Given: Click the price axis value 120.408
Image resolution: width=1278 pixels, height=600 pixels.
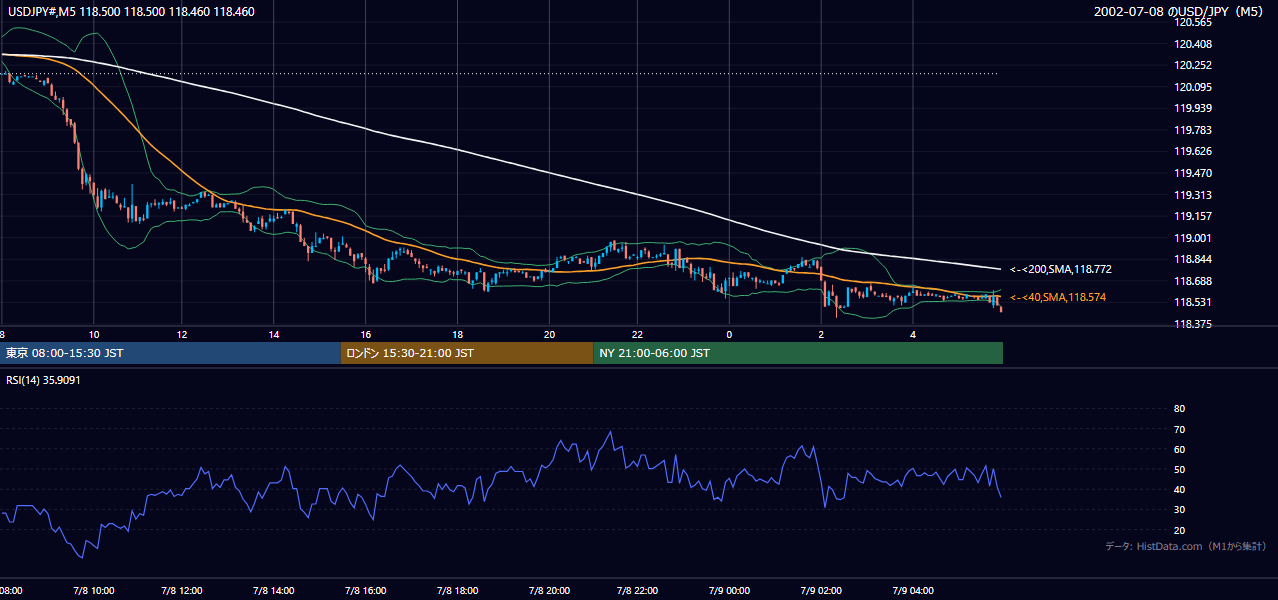Looking at the screenshot, I should [x=1194, y=44].
